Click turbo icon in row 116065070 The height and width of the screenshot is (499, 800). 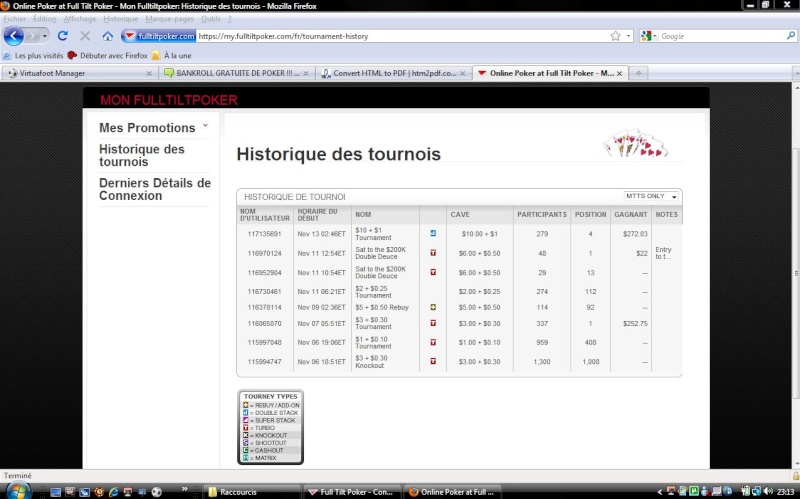[x=433, y=323]
